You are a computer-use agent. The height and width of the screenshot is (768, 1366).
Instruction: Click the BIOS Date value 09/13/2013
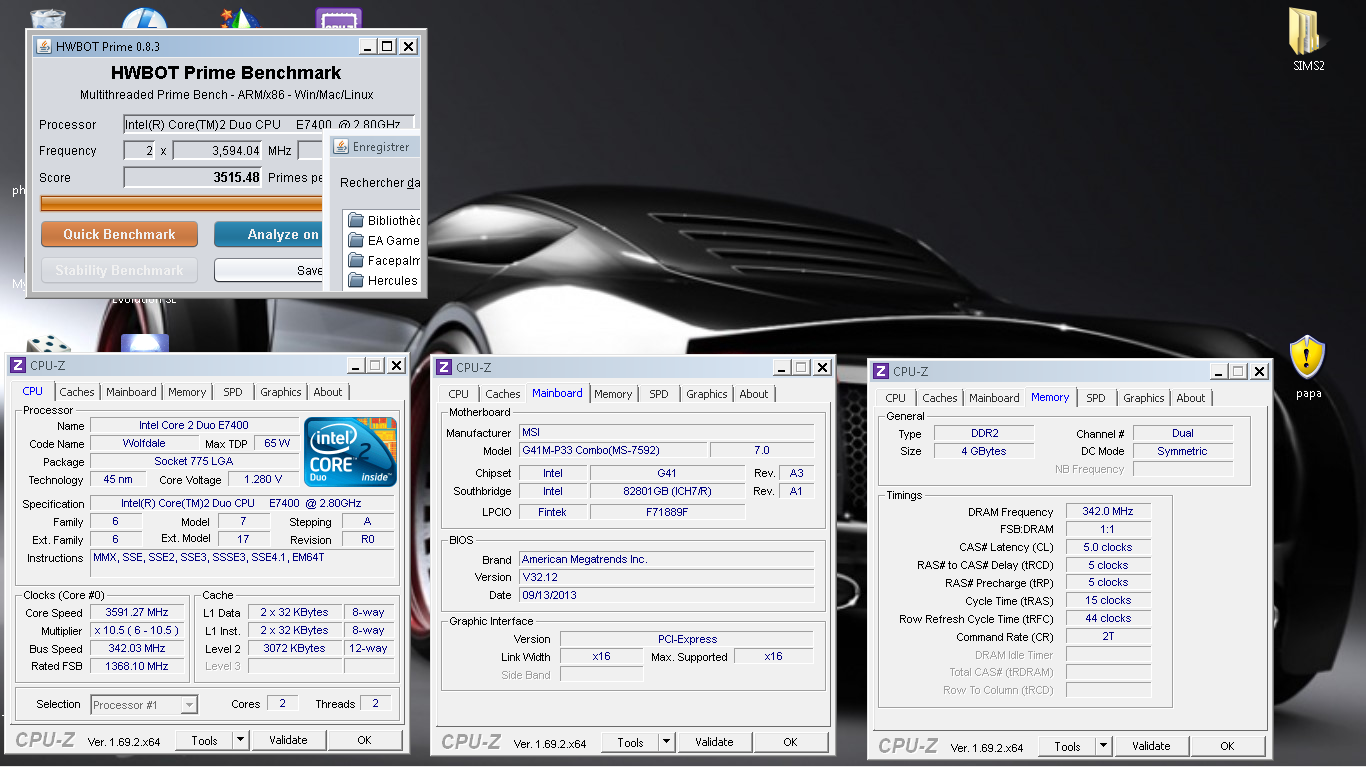(x=666, y=595)
